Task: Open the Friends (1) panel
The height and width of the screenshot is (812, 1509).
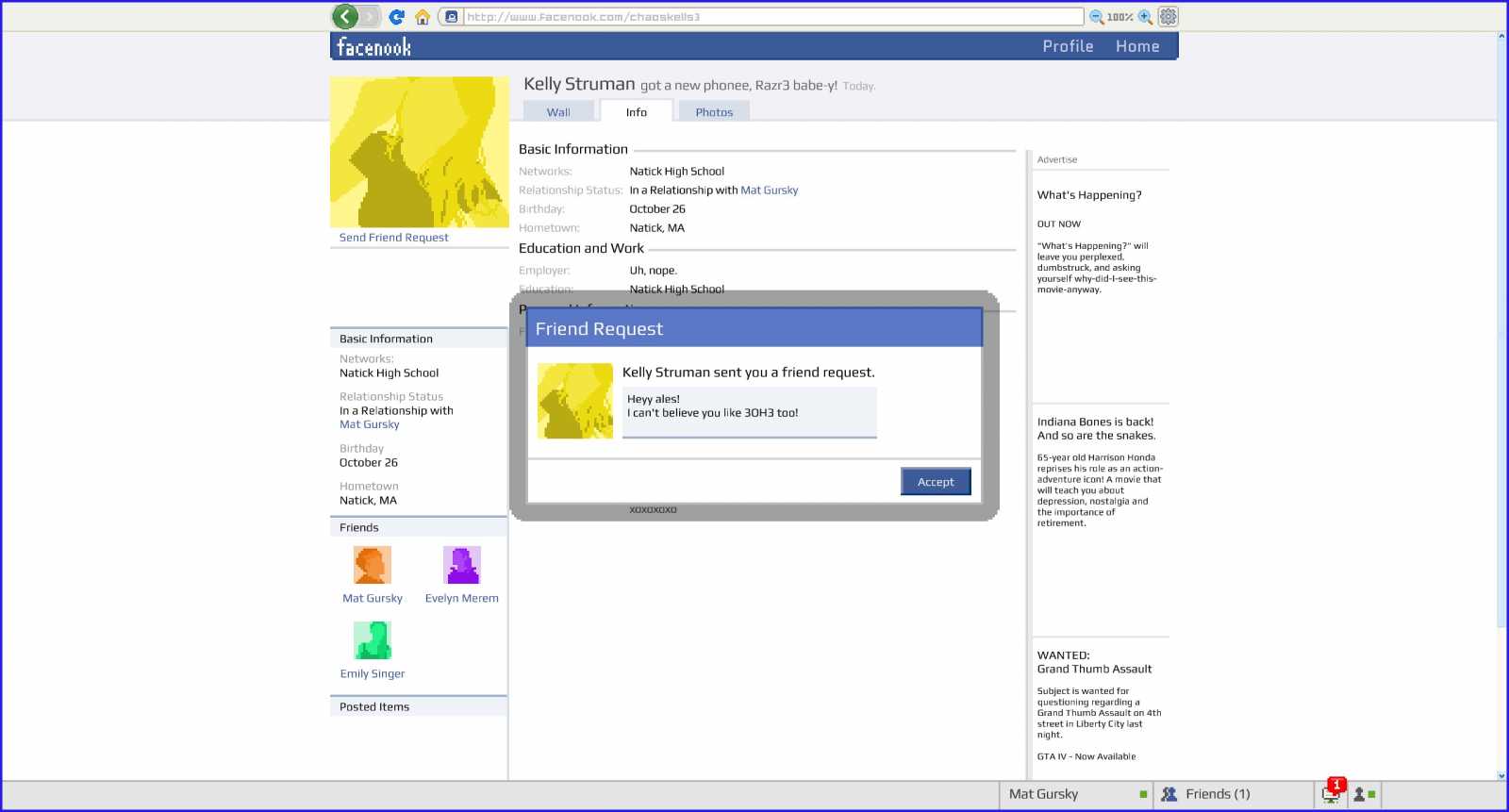Action: (x=1234, y=795)
